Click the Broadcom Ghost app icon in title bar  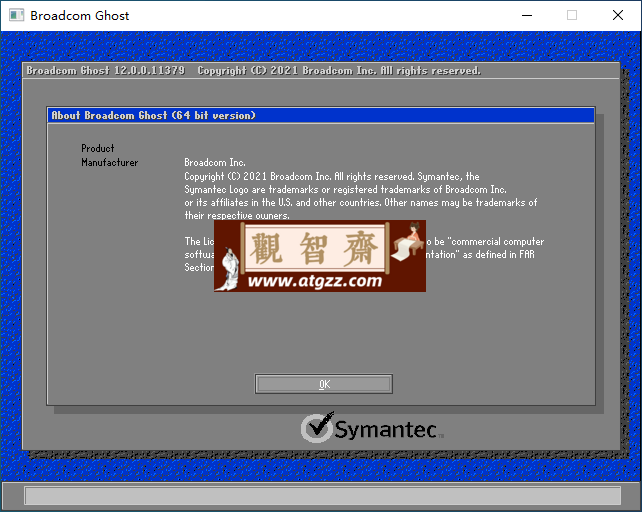16,16
